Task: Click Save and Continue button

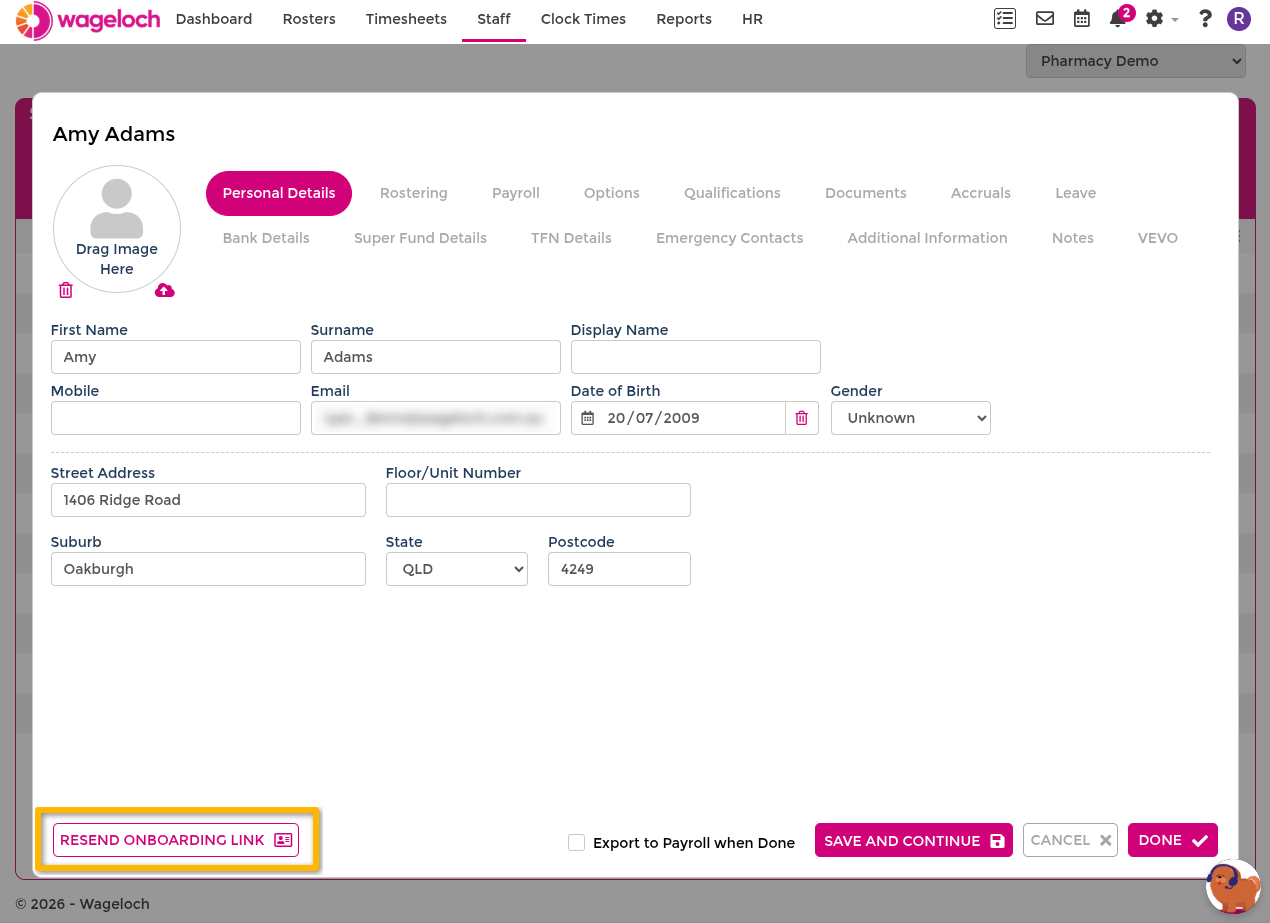Action: point(914,841)
